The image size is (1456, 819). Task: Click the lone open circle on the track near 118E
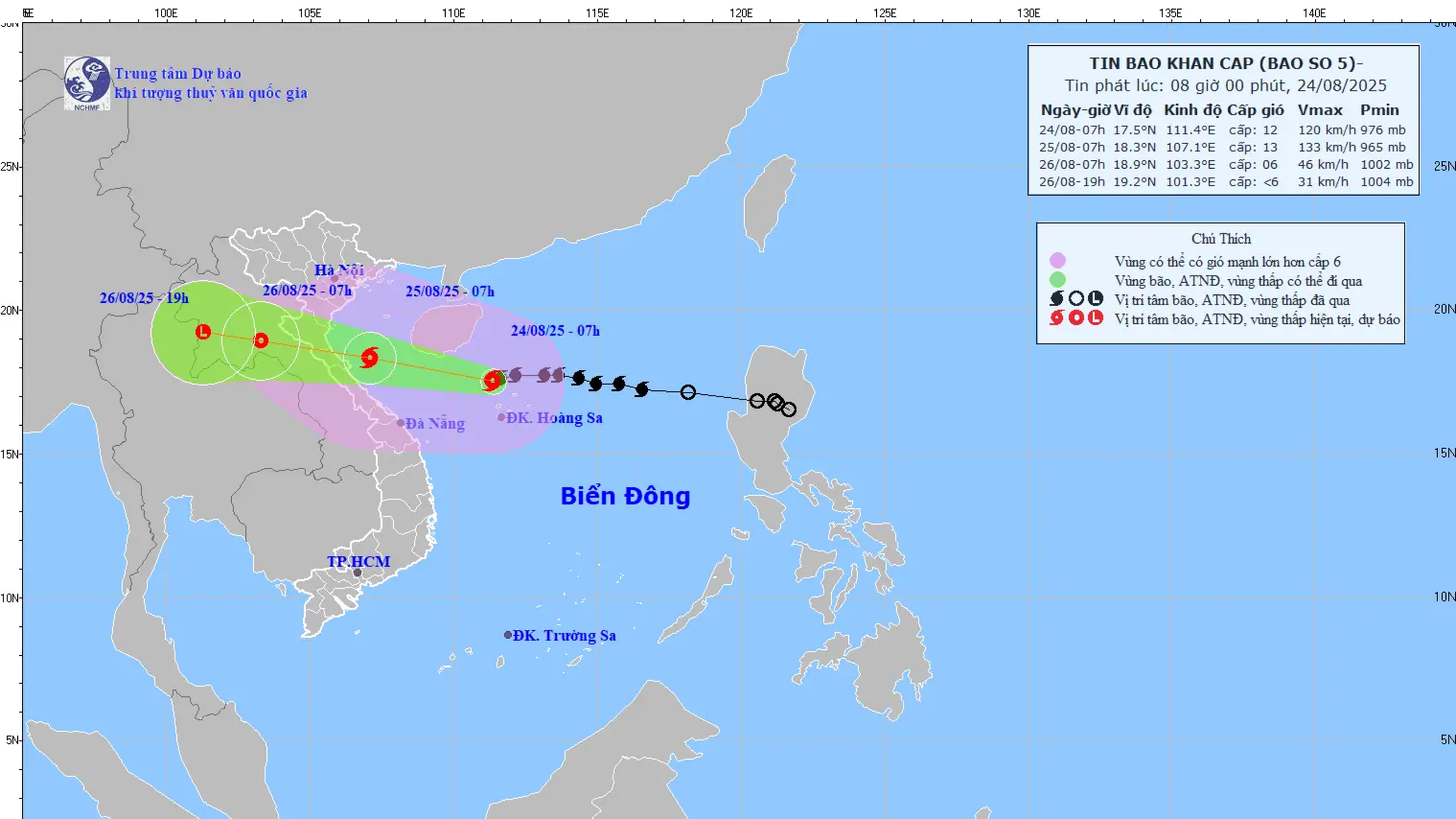coord(688,392)
